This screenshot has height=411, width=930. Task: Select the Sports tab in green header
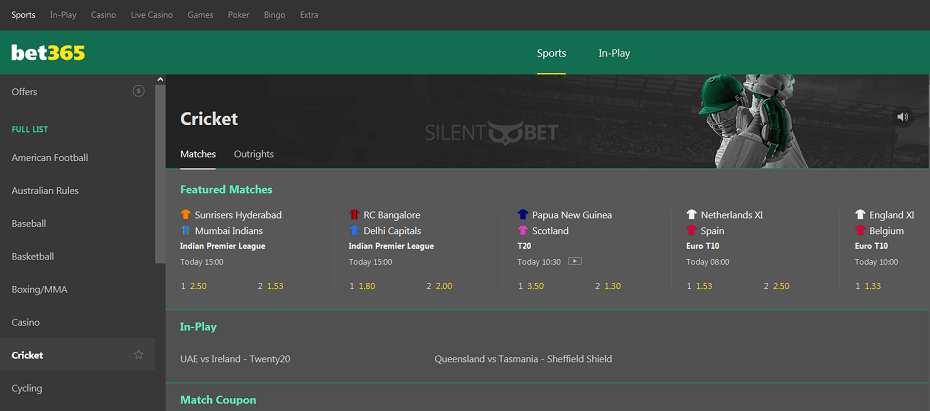[552, 53]
